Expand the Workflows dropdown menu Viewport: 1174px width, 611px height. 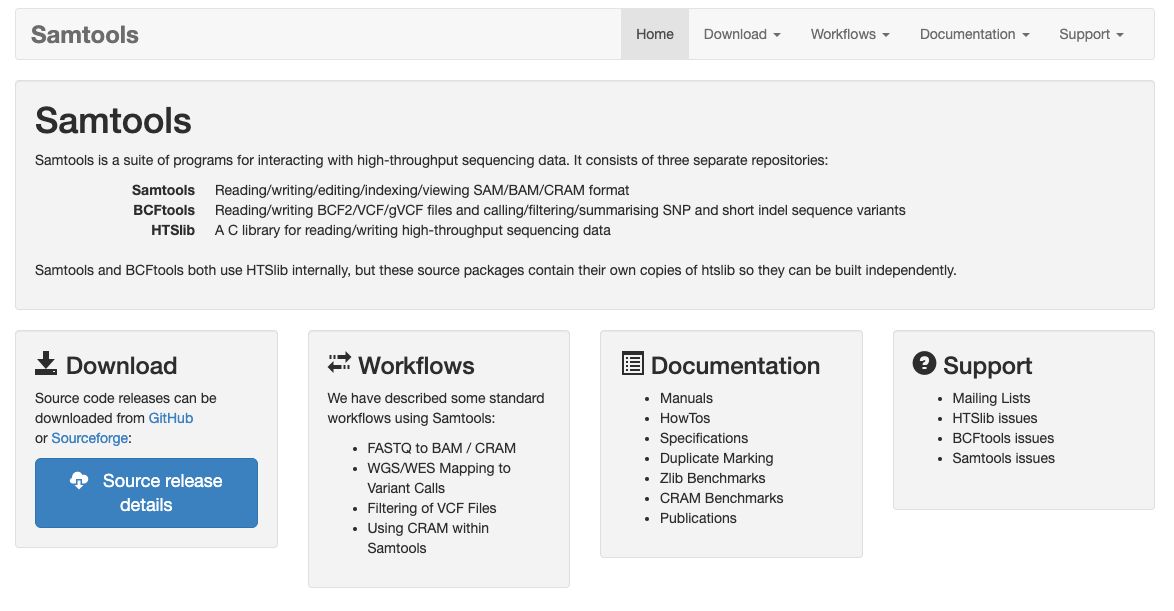pyautogui.click(x=850, y=34)
